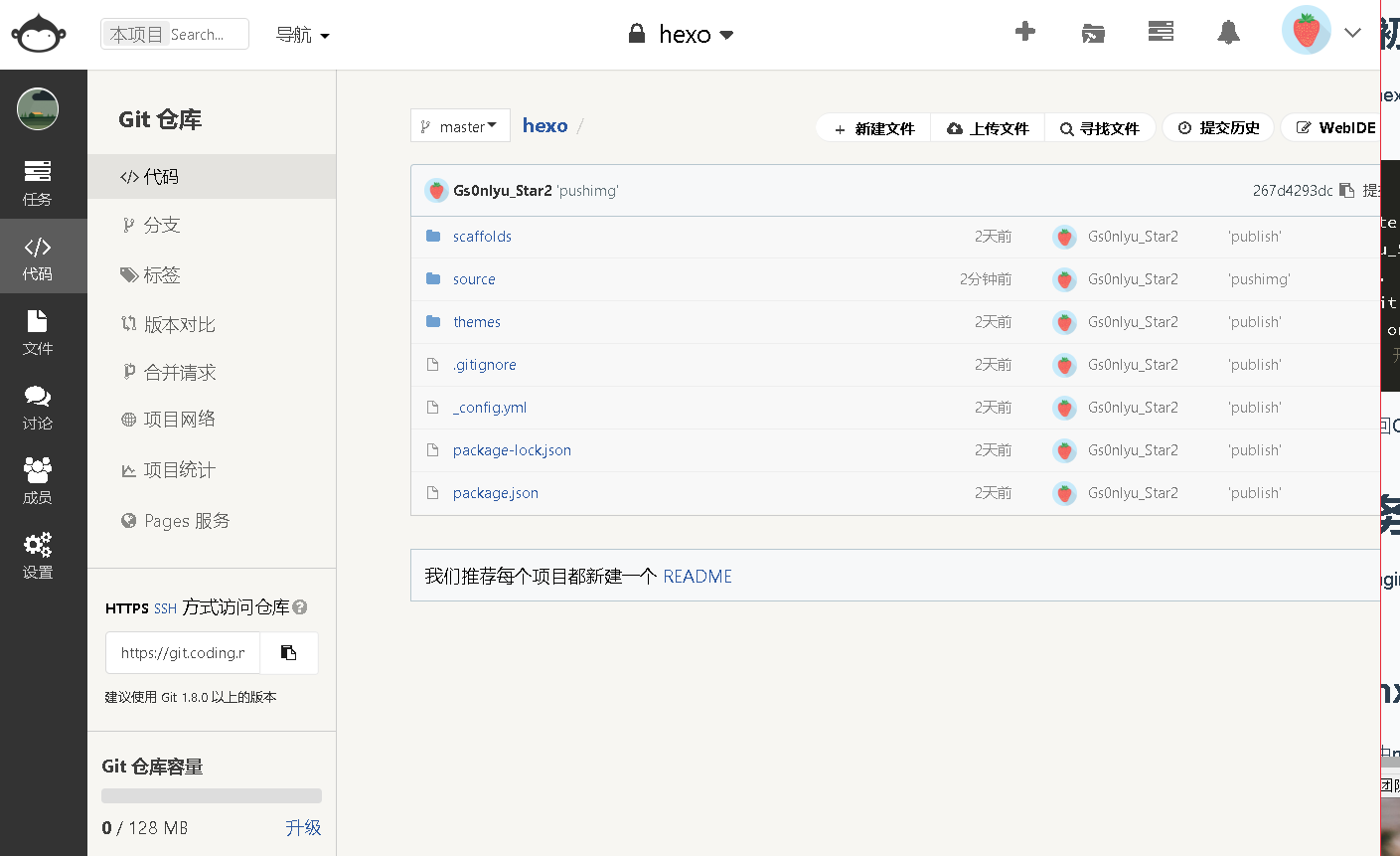
Task: Expand the user avatar menu chevron
Action: 1352,33
